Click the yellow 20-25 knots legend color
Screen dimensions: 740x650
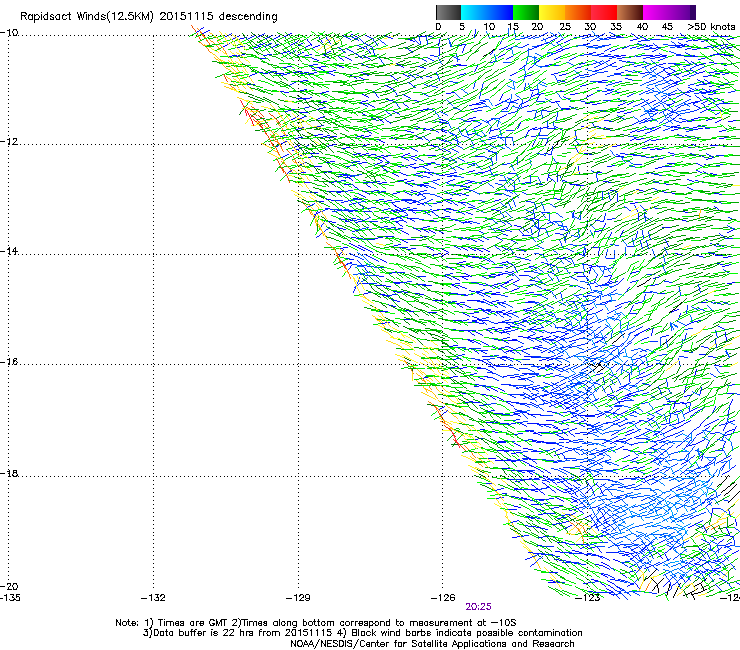coord(552,12)
